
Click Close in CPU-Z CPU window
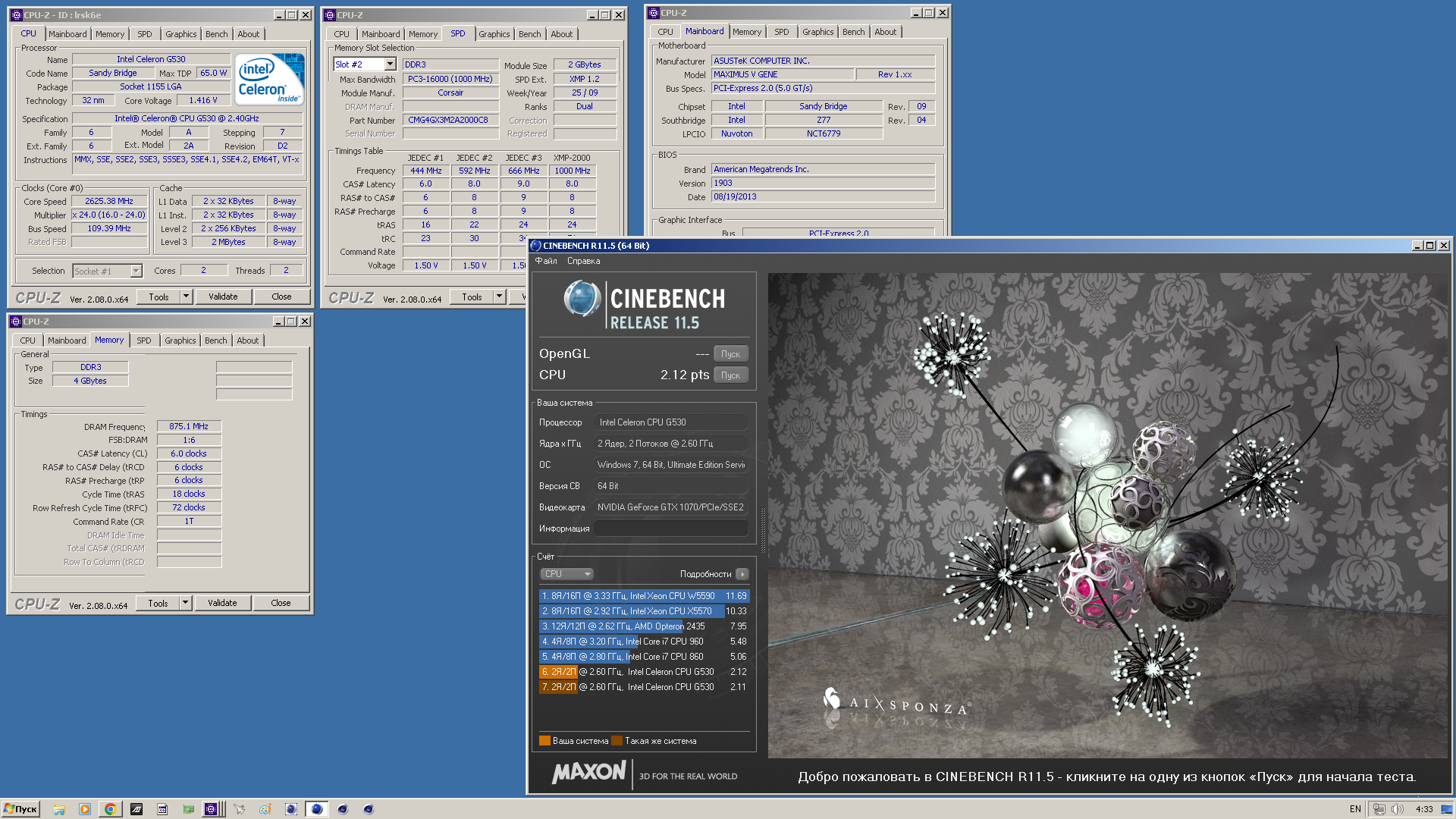point(281,297)
